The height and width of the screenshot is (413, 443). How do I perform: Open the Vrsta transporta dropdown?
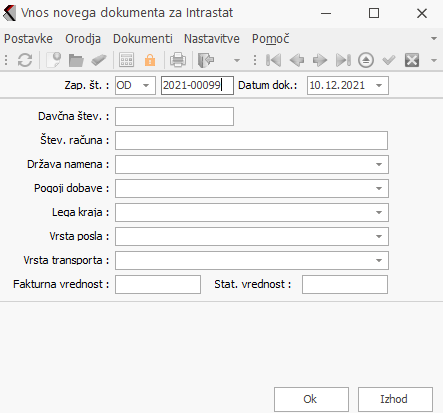click(x=379, y=260)
